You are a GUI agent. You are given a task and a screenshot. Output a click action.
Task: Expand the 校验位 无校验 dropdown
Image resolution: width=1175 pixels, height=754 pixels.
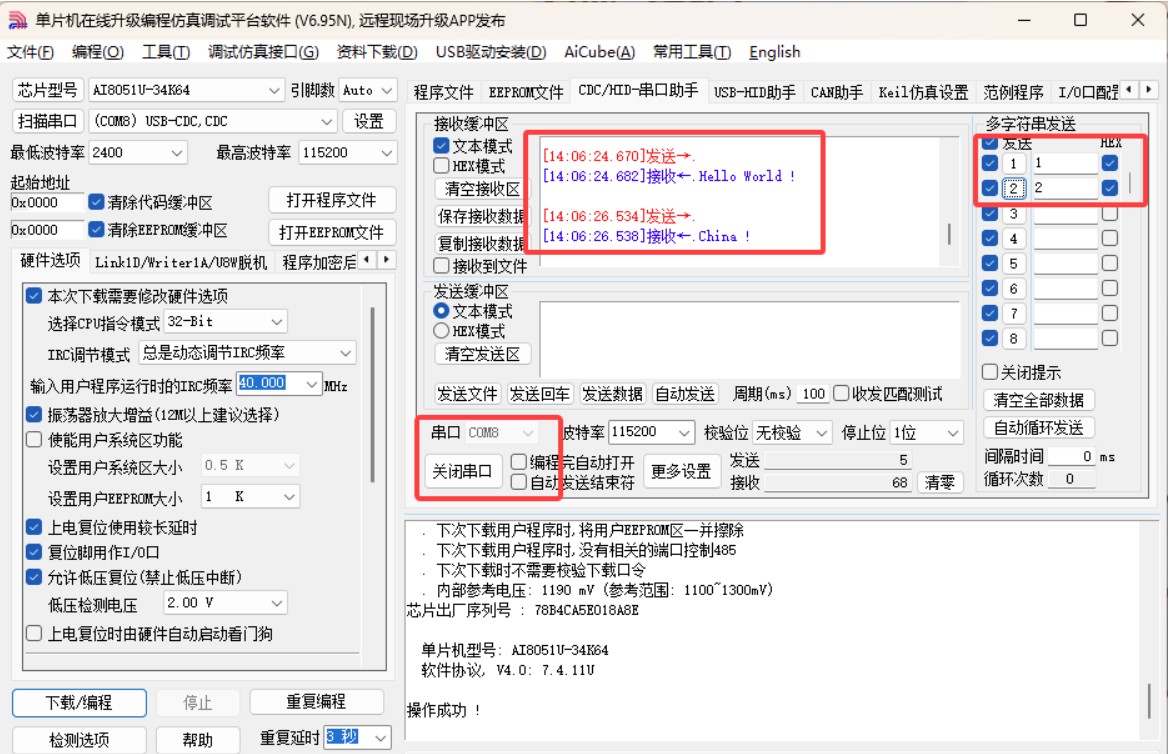pyautogui.click(x=822, y=432)
